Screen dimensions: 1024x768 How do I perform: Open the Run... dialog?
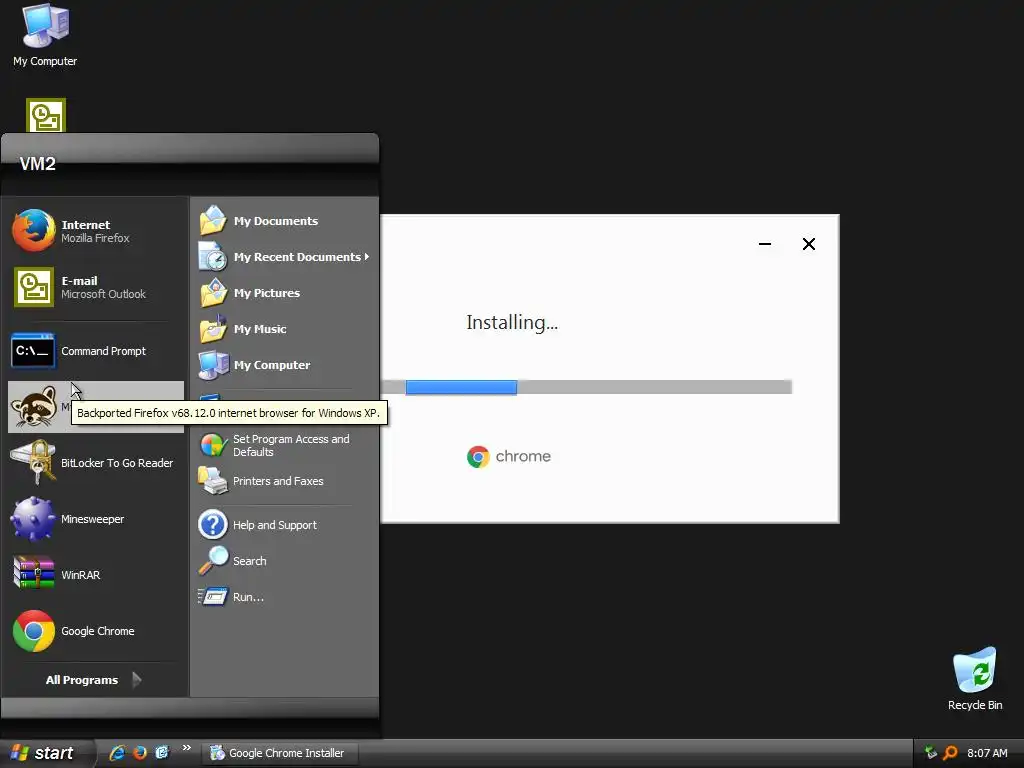point(284,597)
